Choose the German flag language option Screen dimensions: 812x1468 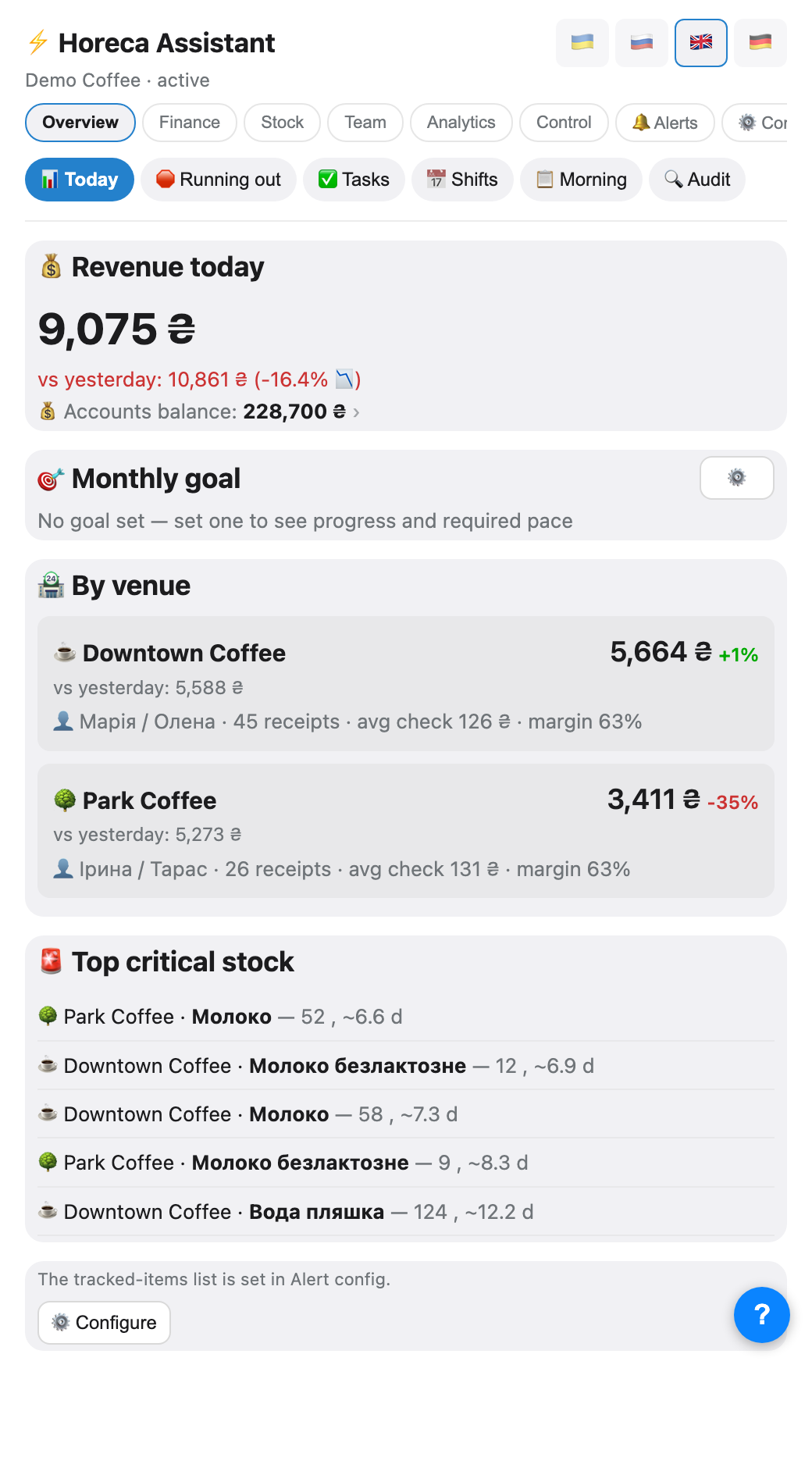[x=760, y=43]
